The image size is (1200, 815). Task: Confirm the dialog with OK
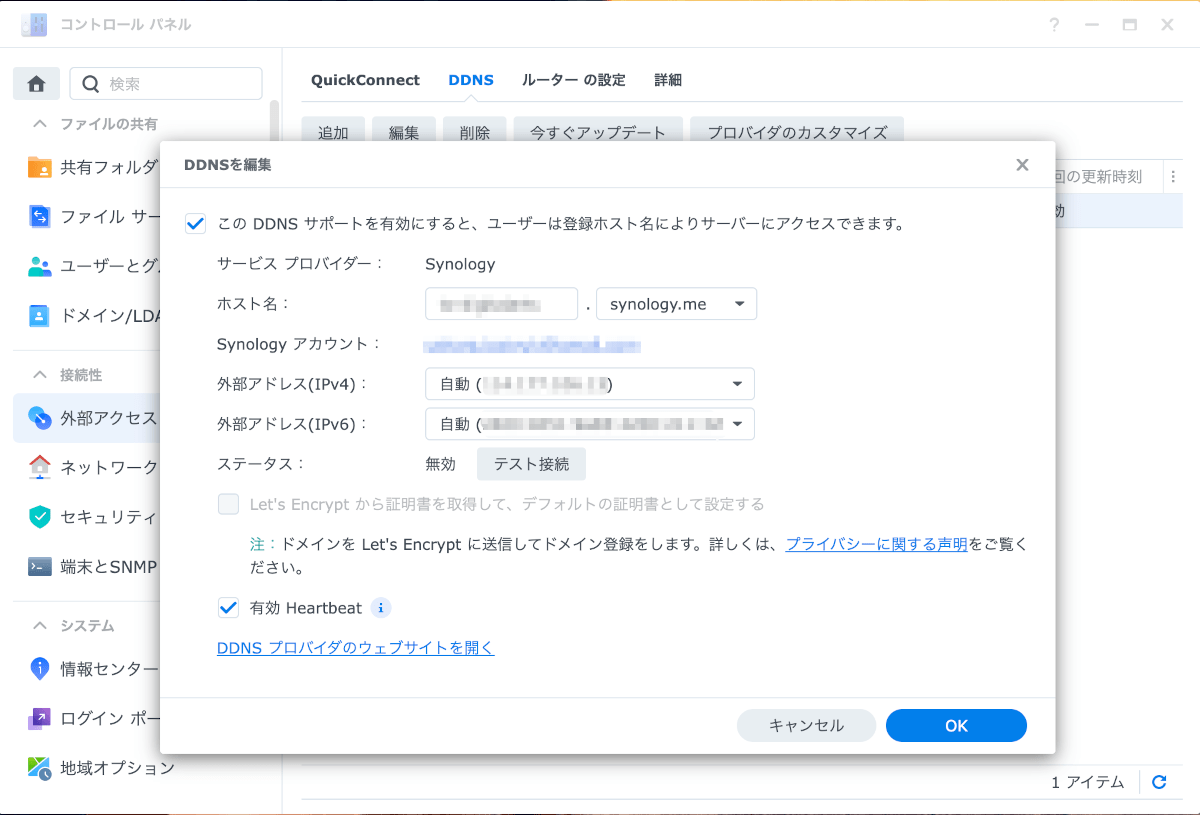click(x=956, y=726)
